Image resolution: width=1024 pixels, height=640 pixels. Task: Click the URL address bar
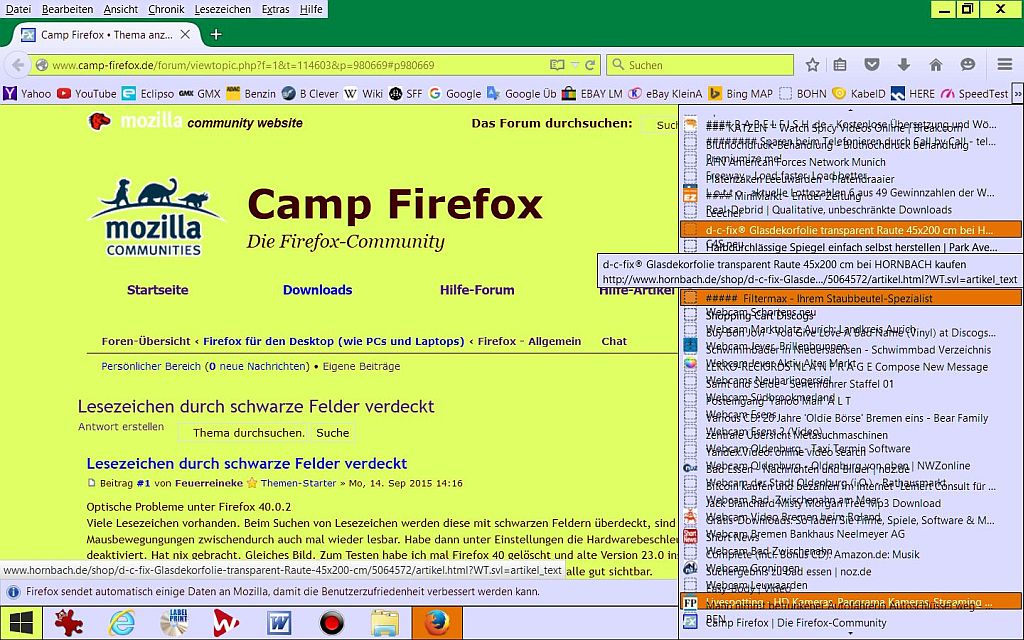point(297,65)
